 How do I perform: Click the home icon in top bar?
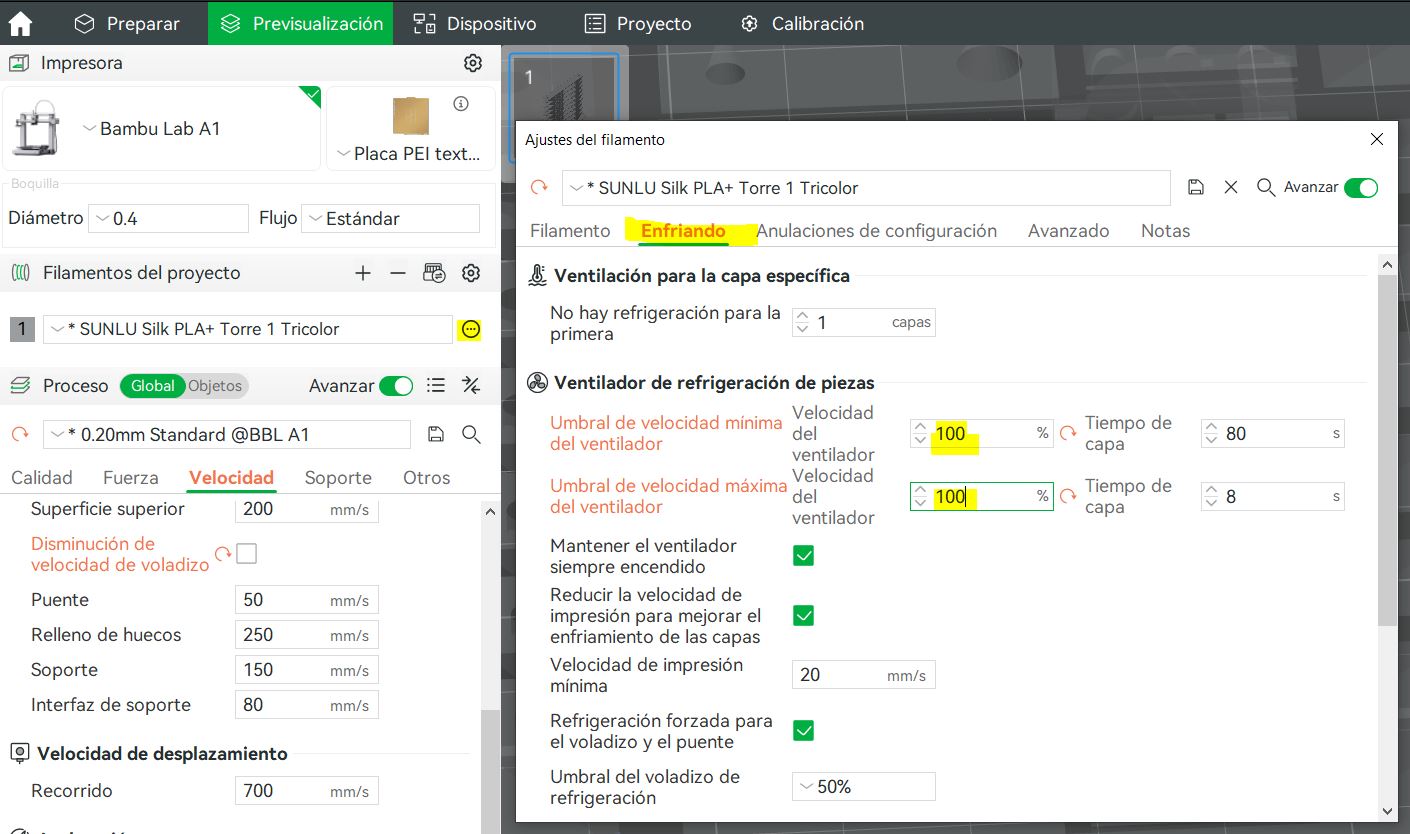pos(21,23)
